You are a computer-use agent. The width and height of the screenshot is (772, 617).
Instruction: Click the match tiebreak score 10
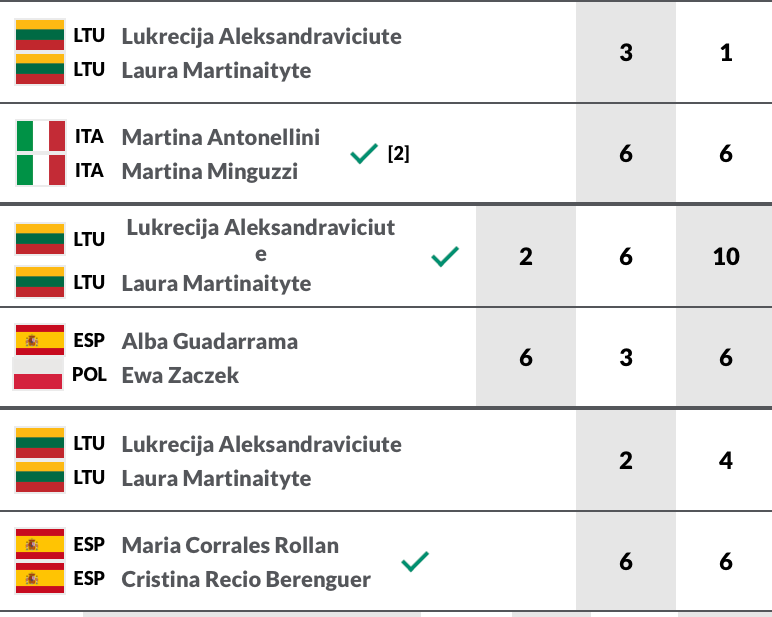coord(726,257)
